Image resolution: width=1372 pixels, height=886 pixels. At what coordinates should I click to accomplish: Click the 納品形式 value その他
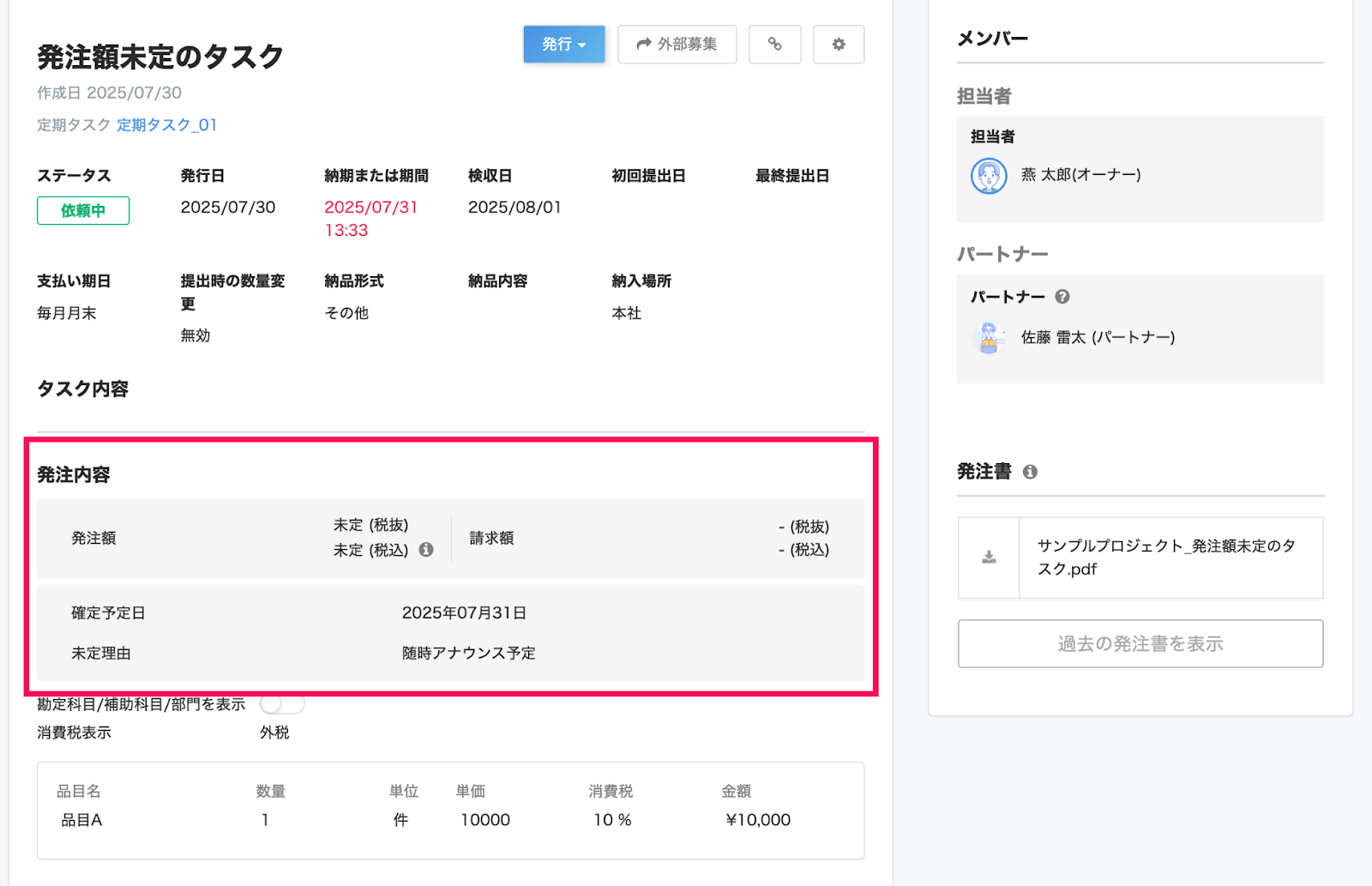pos(346,313)
